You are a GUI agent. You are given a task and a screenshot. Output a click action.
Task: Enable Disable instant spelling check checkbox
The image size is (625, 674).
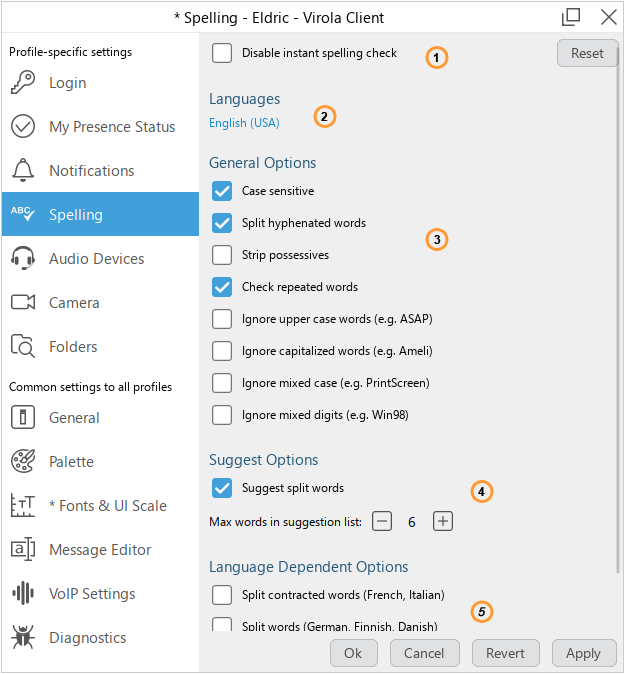pos(222,53)
